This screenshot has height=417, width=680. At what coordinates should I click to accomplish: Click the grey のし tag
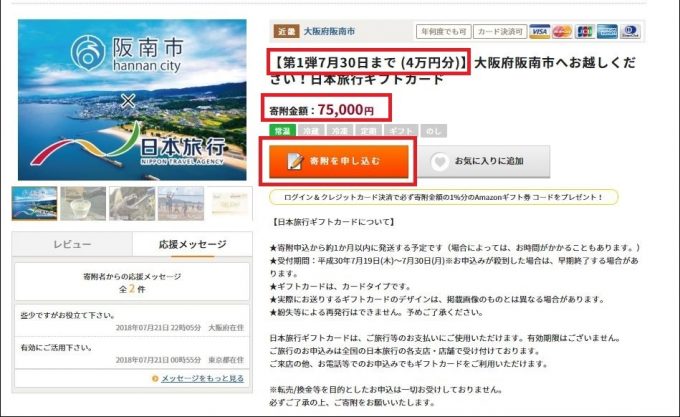pos(434,130)
